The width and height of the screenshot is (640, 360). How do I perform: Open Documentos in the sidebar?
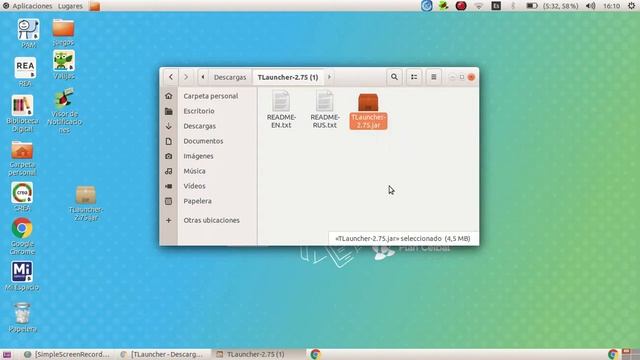point(203,141)
